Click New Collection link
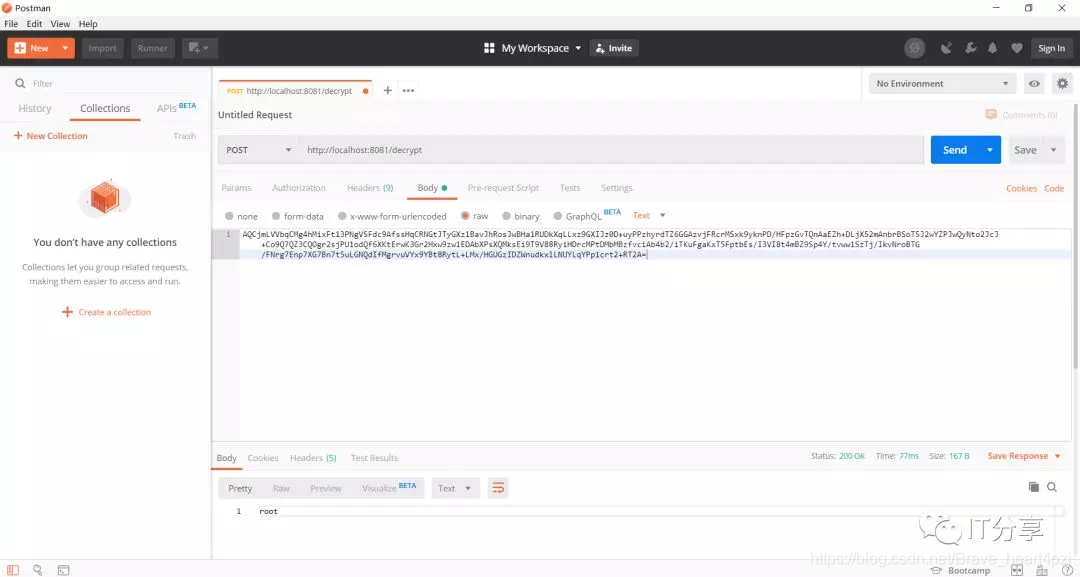The height and width of the screenshot is (577, 1080). click(x=50, y=136)
